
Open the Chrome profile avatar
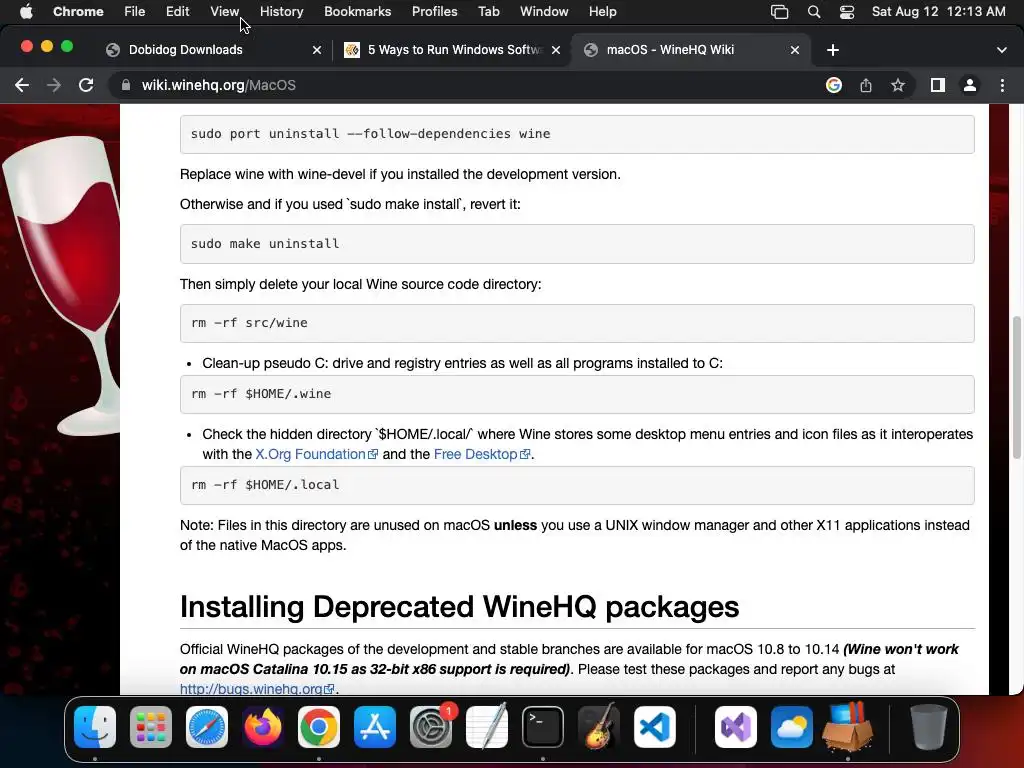pos(970,85)
